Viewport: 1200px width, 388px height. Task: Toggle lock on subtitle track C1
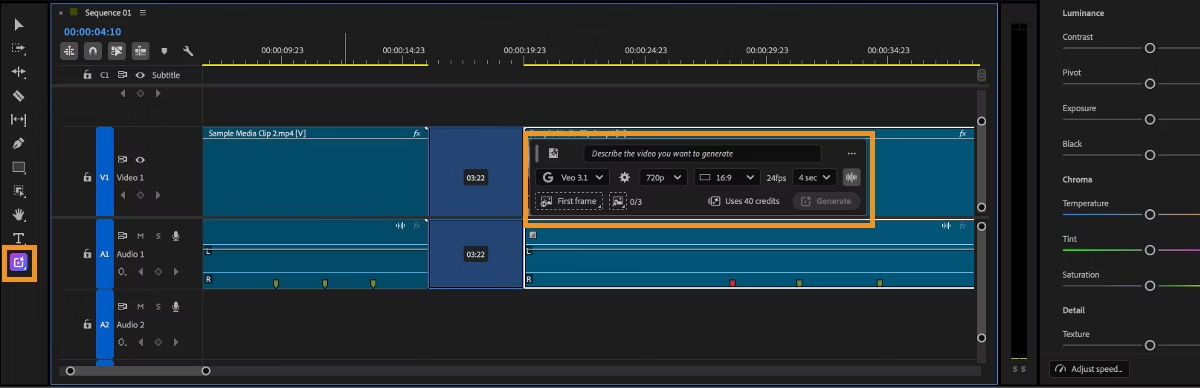pyautogui.click(x=87, y=75)
